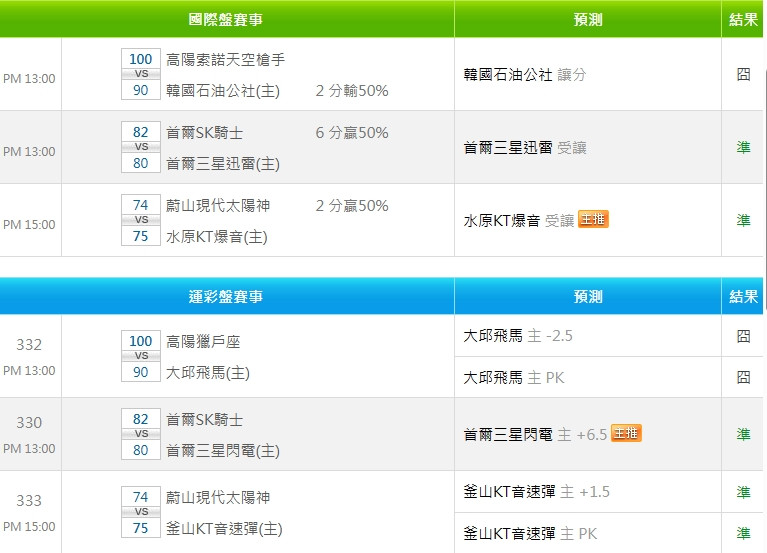Click the blue 預測 column header
The image size is (767, 553).
click(x=587, y=296)
